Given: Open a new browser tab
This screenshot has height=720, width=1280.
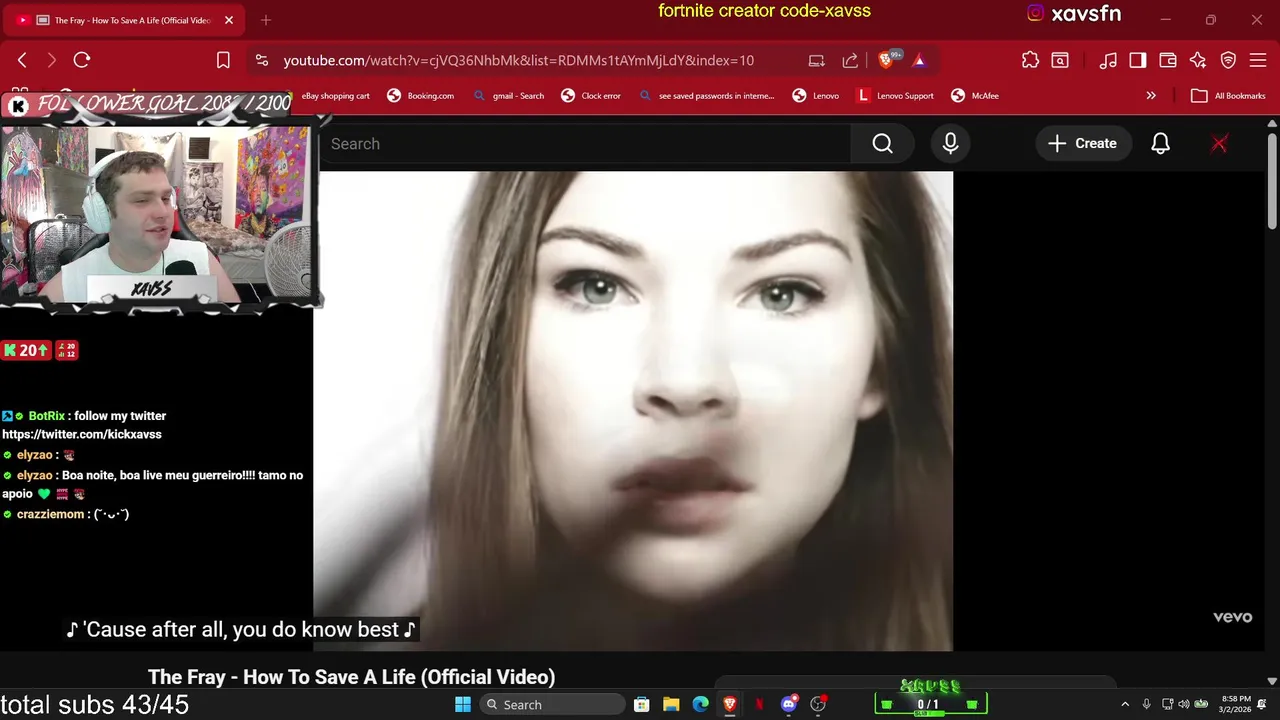Looking at the screenshot, I should (x=266, y=20).
